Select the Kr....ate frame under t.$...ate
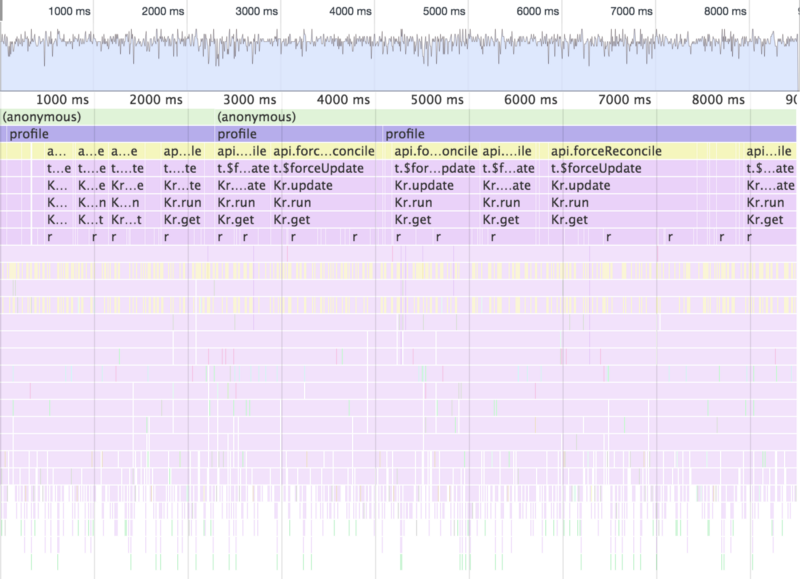Viewport: 800px width, 579px height. tap(770, 185)
